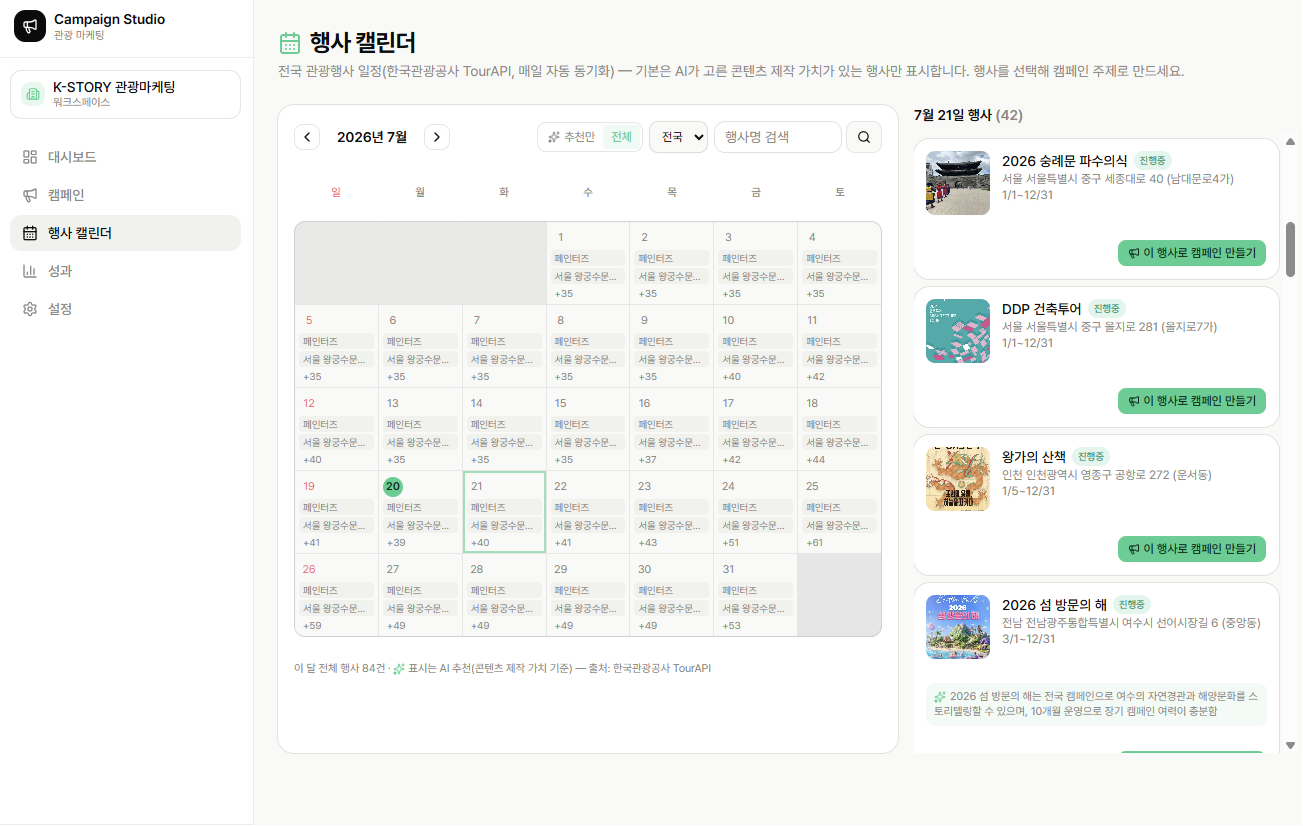Select July 4 calendar cell
Screen dimensions: 1303x826
[840, 263]
